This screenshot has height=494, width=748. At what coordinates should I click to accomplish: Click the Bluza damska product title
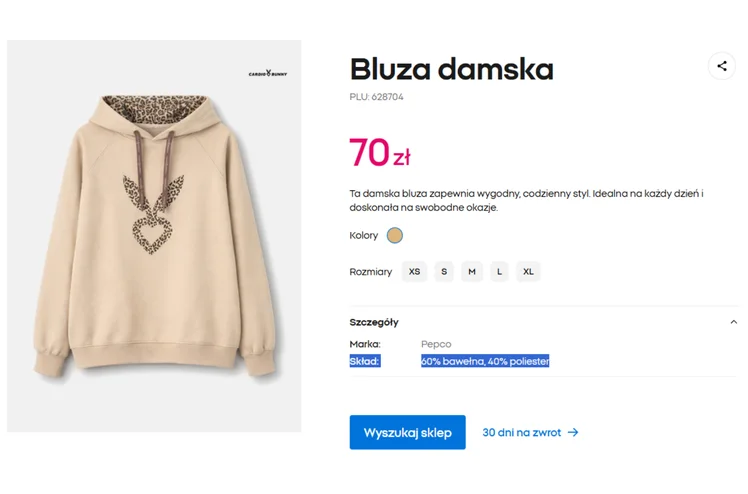click(x=451, y=69)
